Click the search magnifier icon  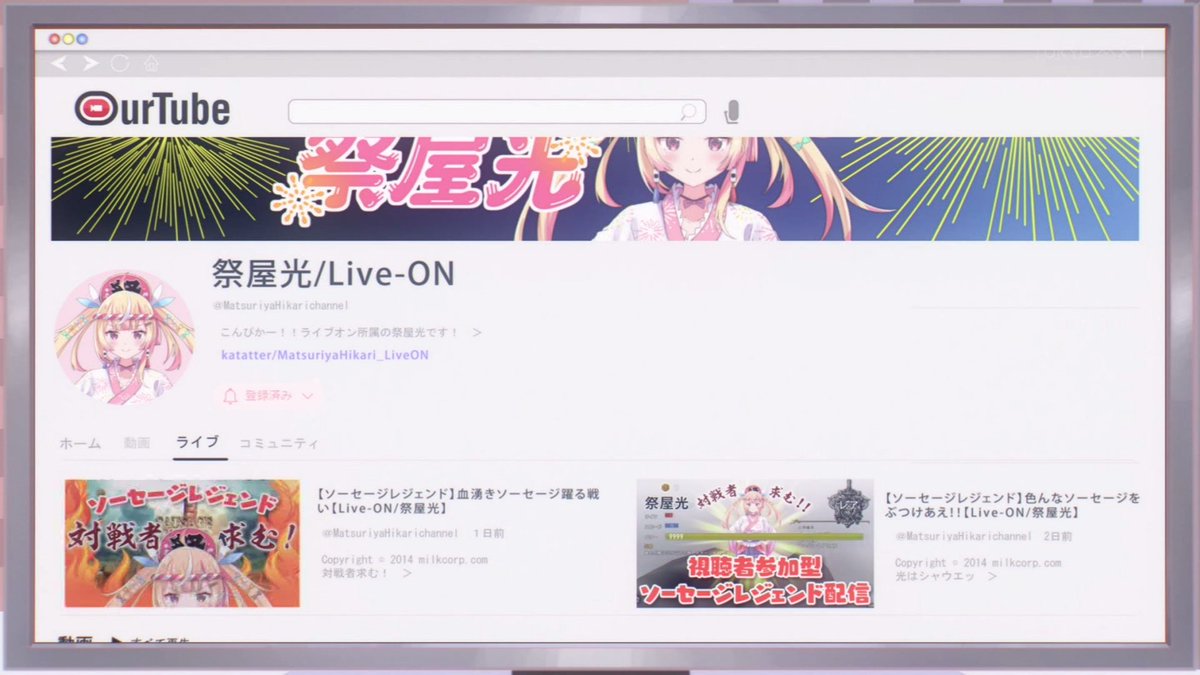688,111
